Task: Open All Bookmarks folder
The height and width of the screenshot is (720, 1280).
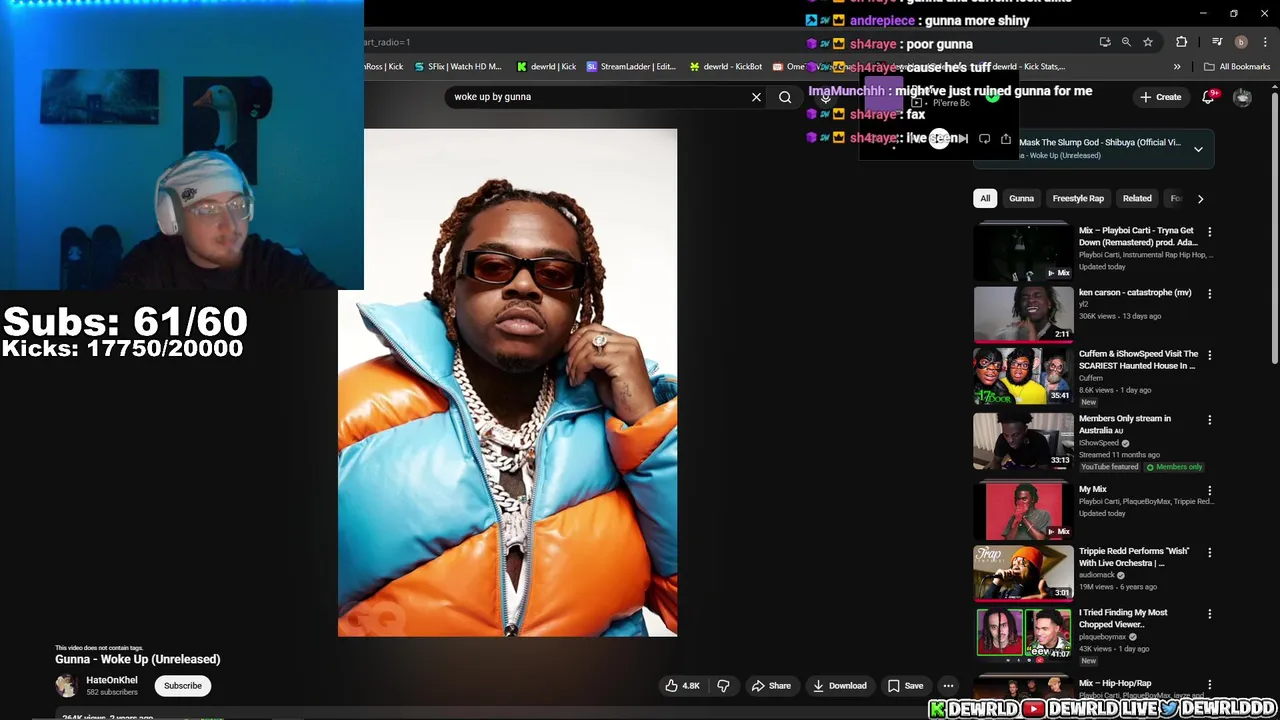Action: click(x=1237, y=67)
